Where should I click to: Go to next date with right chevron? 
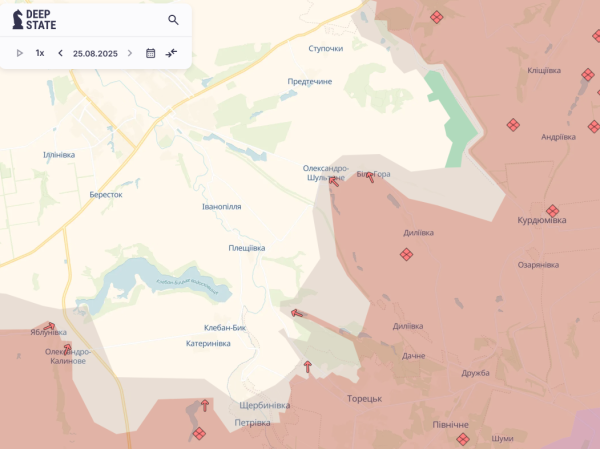tap(130, 53)
